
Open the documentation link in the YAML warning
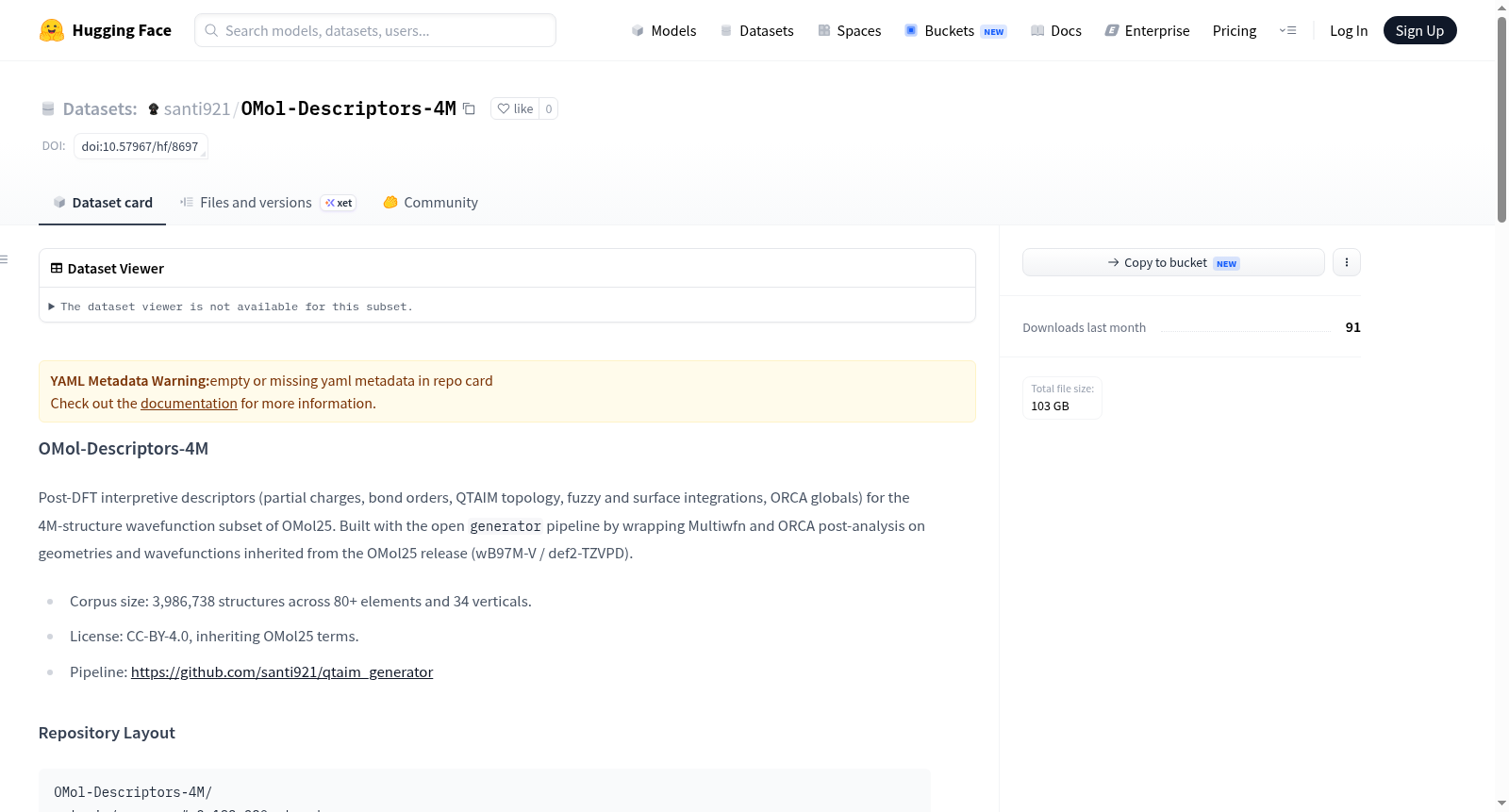(189, 404)
